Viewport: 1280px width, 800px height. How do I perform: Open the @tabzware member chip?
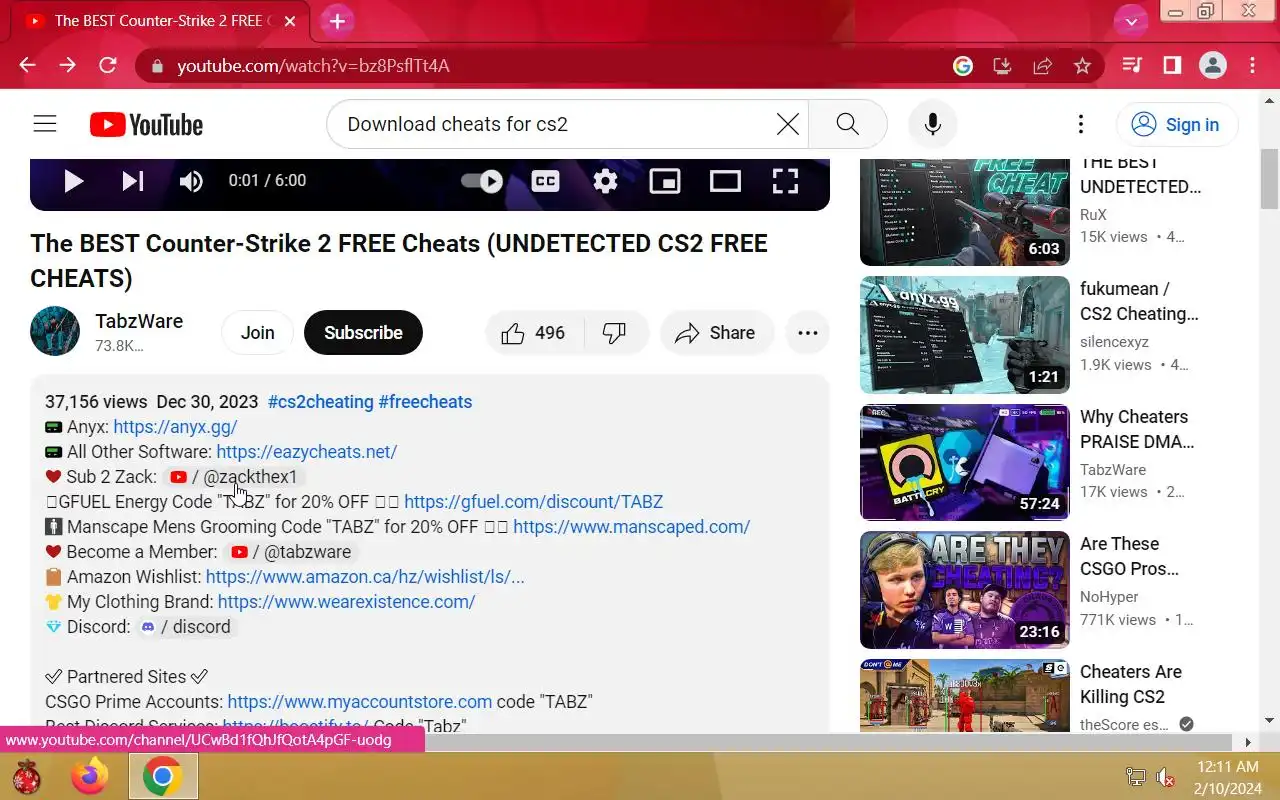point(291,552)
